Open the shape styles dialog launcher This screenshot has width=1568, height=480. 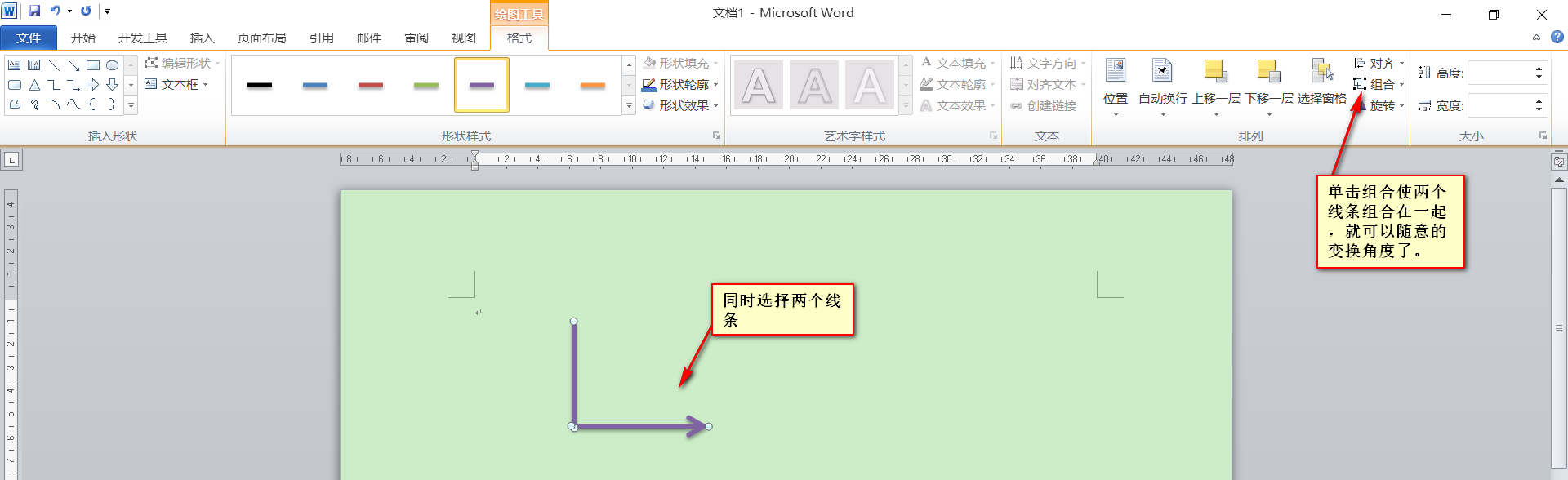coord(716,136)
